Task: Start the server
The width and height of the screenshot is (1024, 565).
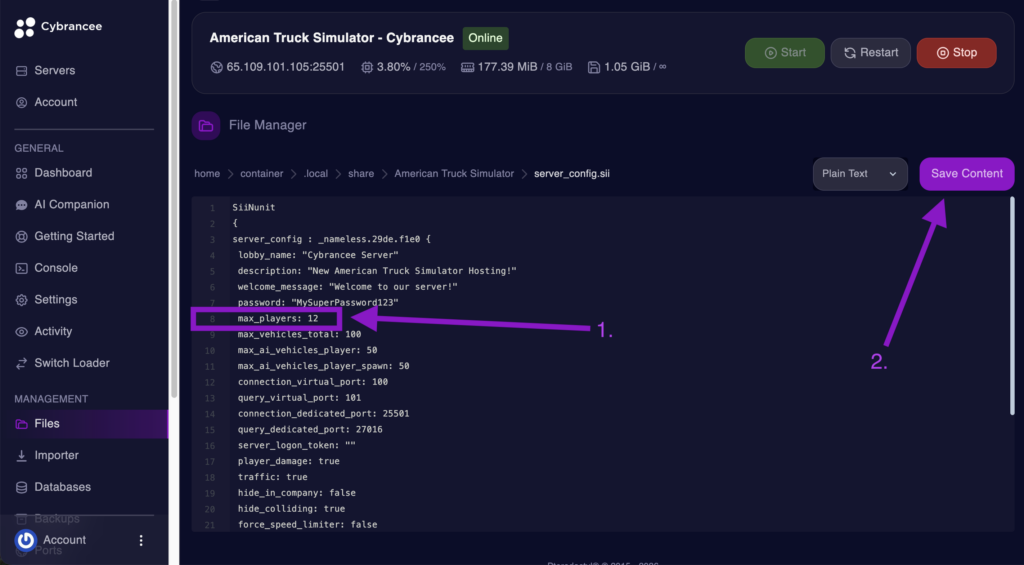Action: pyautogui.click(x=785, y=53)
